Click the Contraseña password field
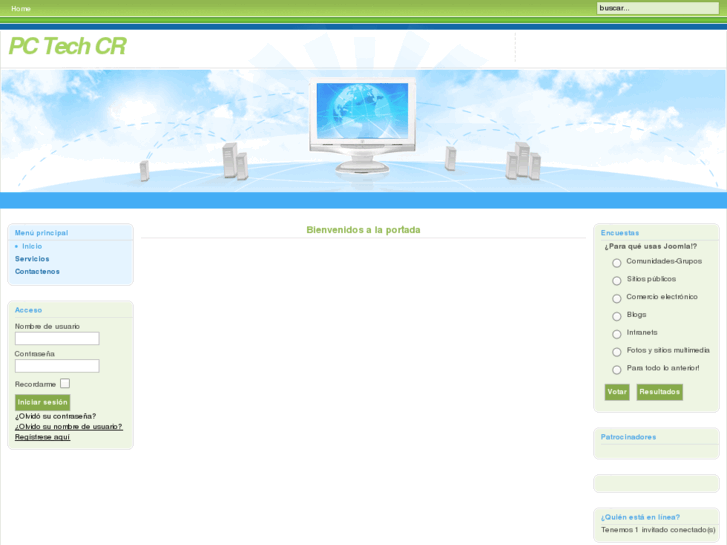 tap(57, 366)
